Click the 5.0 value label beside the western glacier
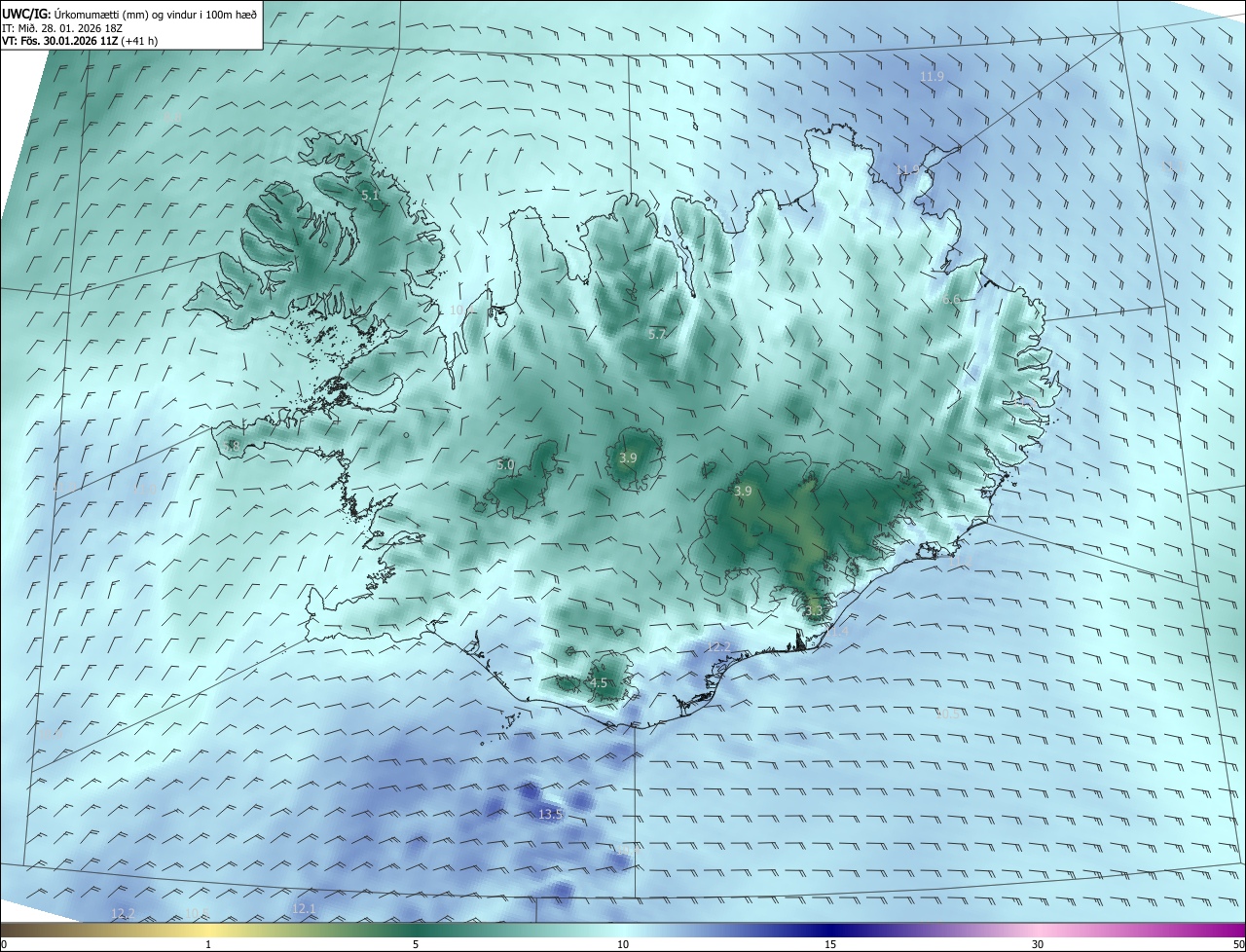The height and width of the screenshot is (952, 1246). coord(505,465)
